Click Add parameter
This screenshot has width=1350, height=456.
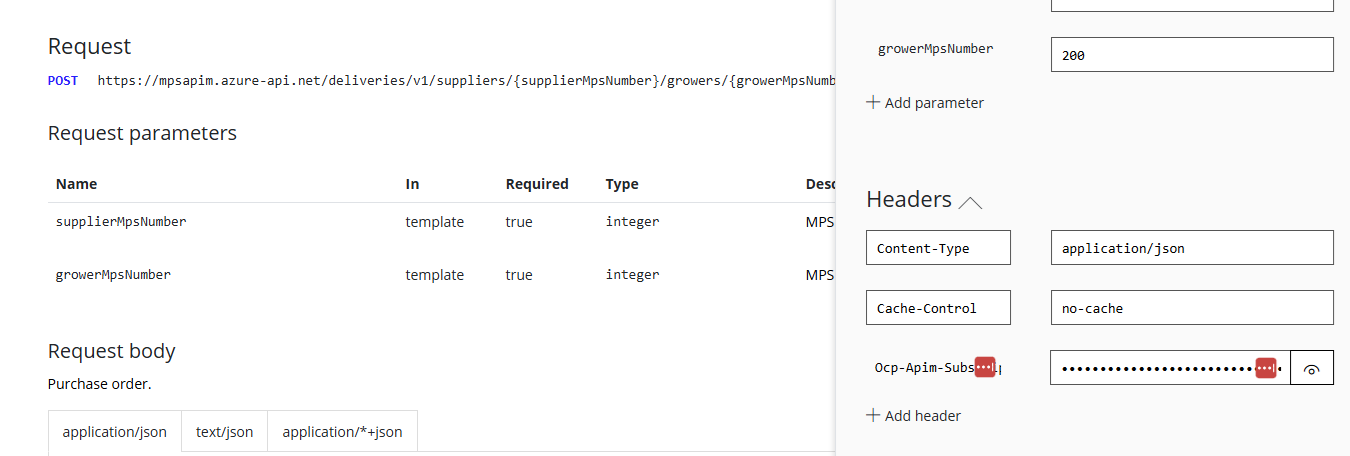click(x=925, y=103)
